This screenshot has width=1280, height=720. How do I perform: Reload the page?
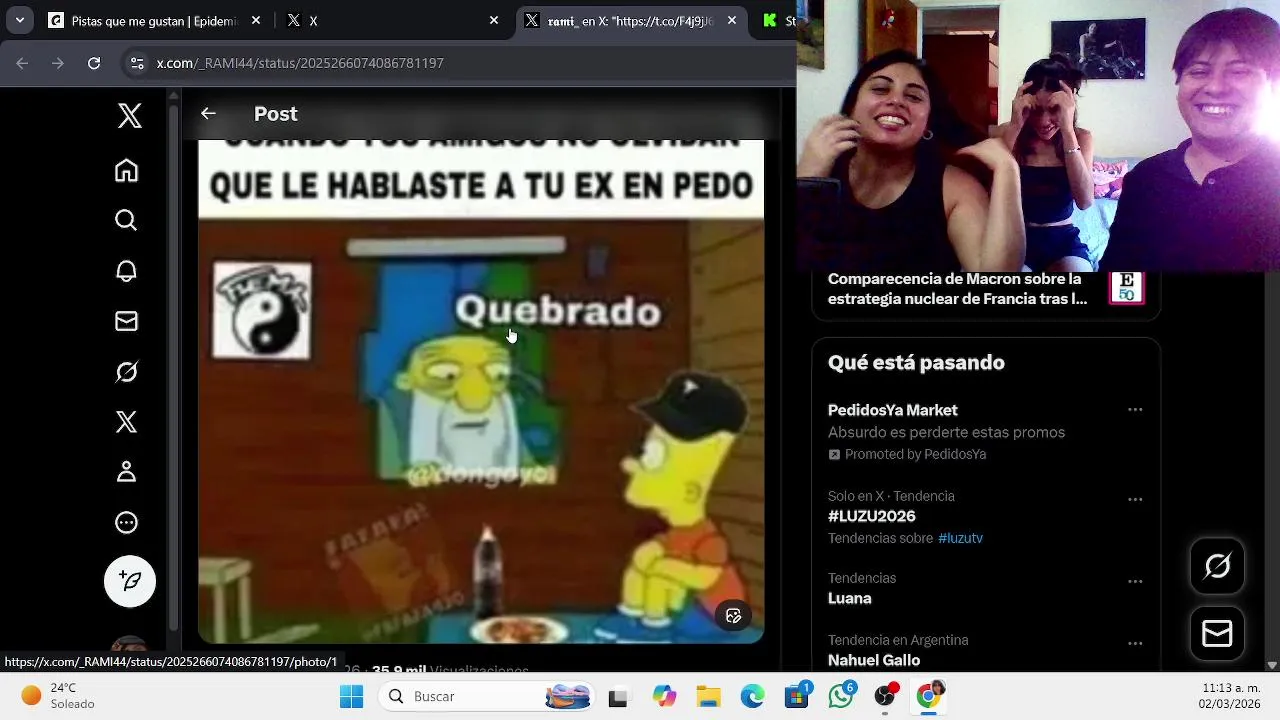94,63
